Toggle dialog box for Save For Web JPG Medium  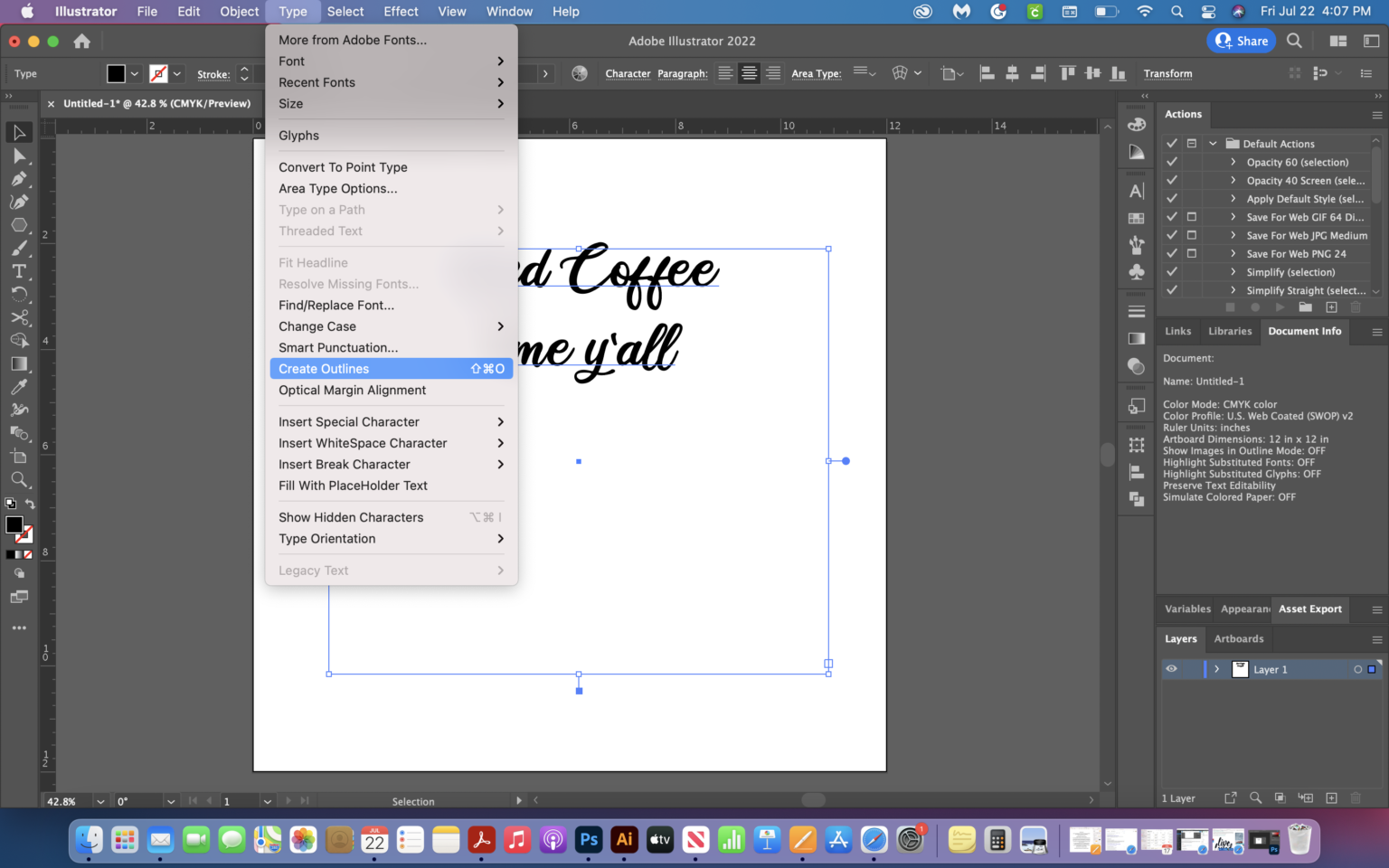[x=1191, y=235]
